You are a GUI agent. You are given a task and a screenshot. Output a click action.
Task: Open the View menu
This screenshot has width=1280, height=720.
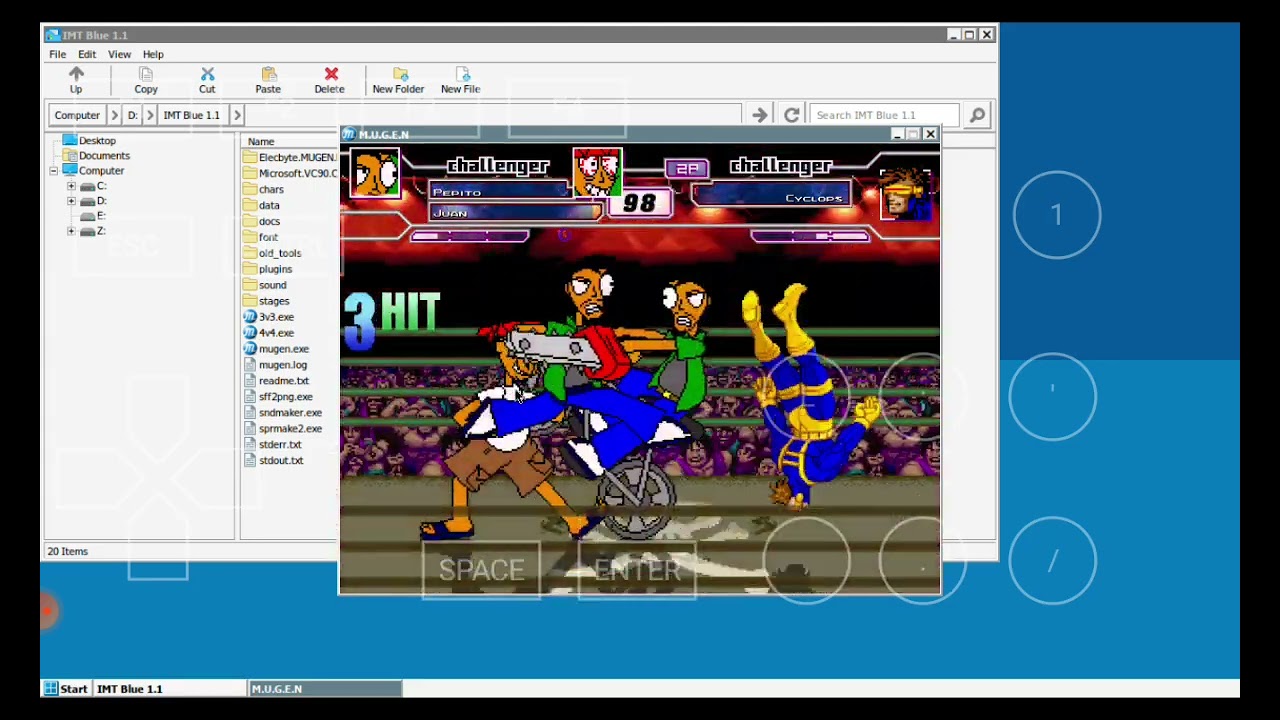point(119,54)
